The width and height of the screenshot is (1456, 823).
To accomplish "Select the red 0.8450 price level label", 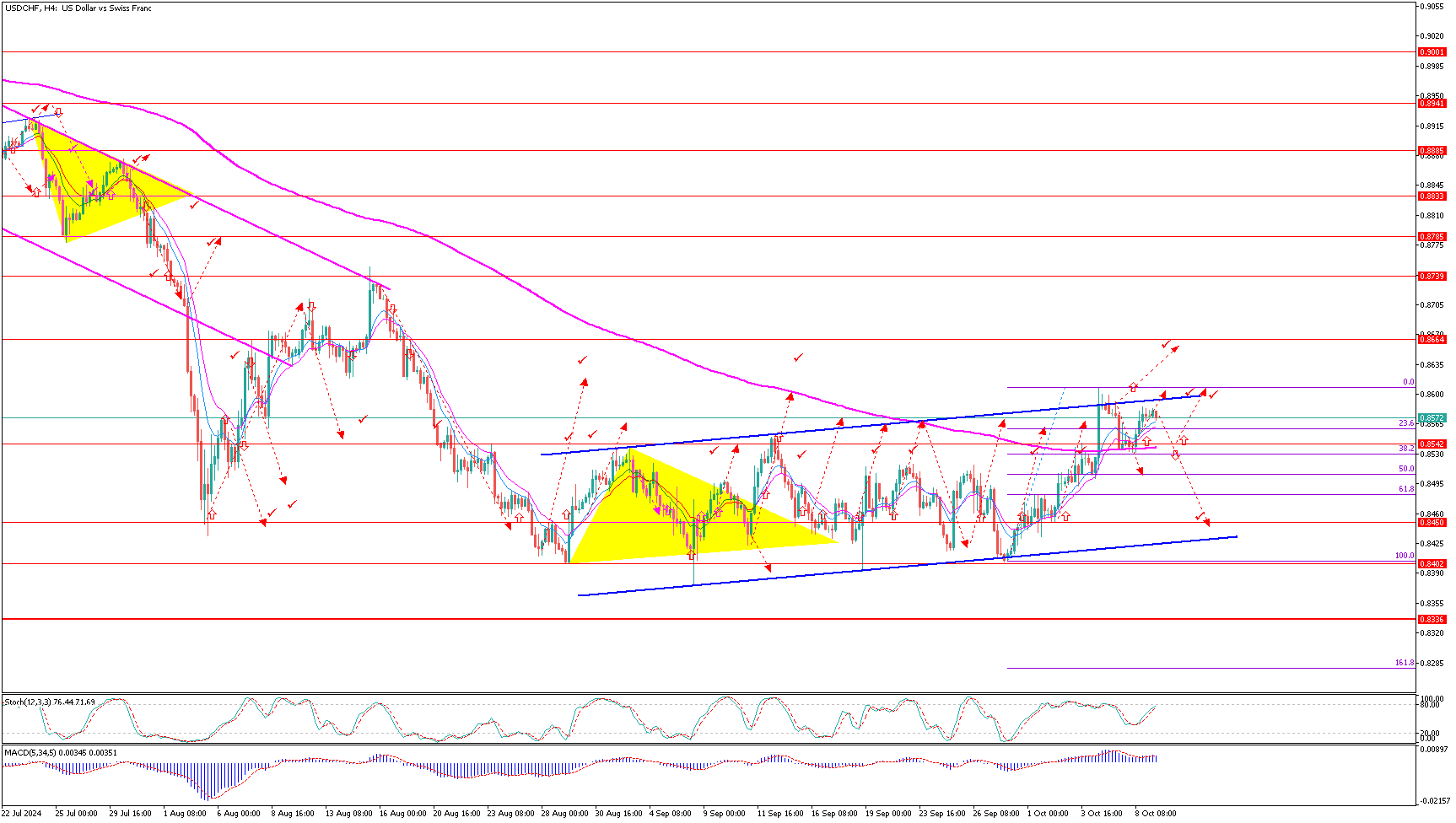I will (1432, 523).
